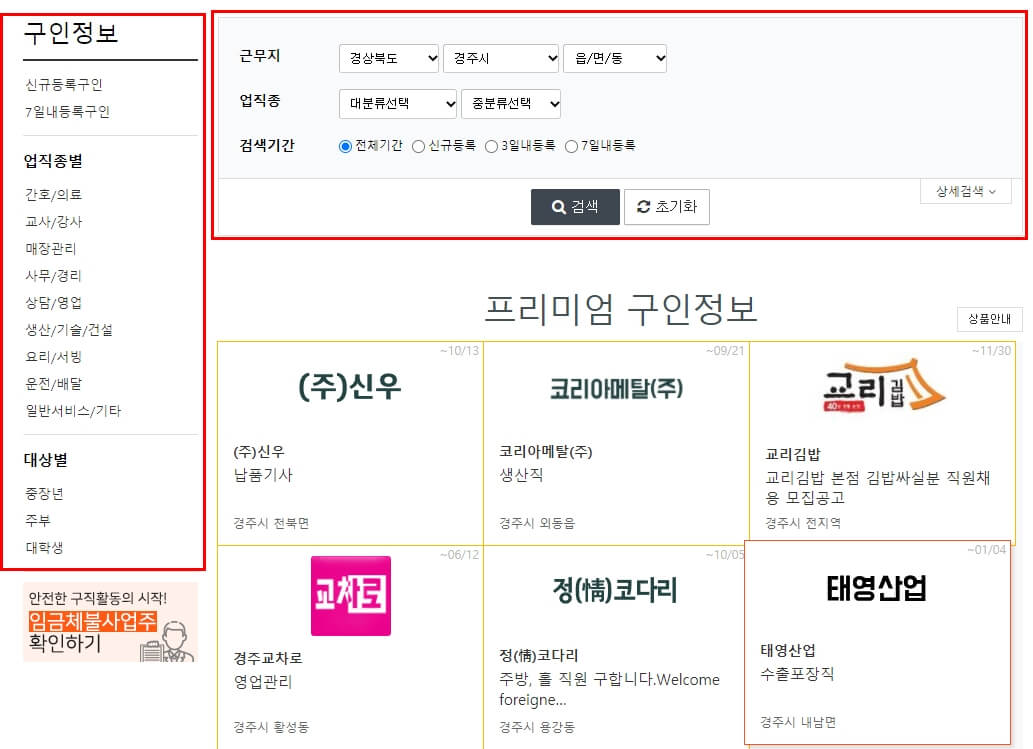Select the 신규등록 search period option
The image size is (1033, 749).
[417, 145]
